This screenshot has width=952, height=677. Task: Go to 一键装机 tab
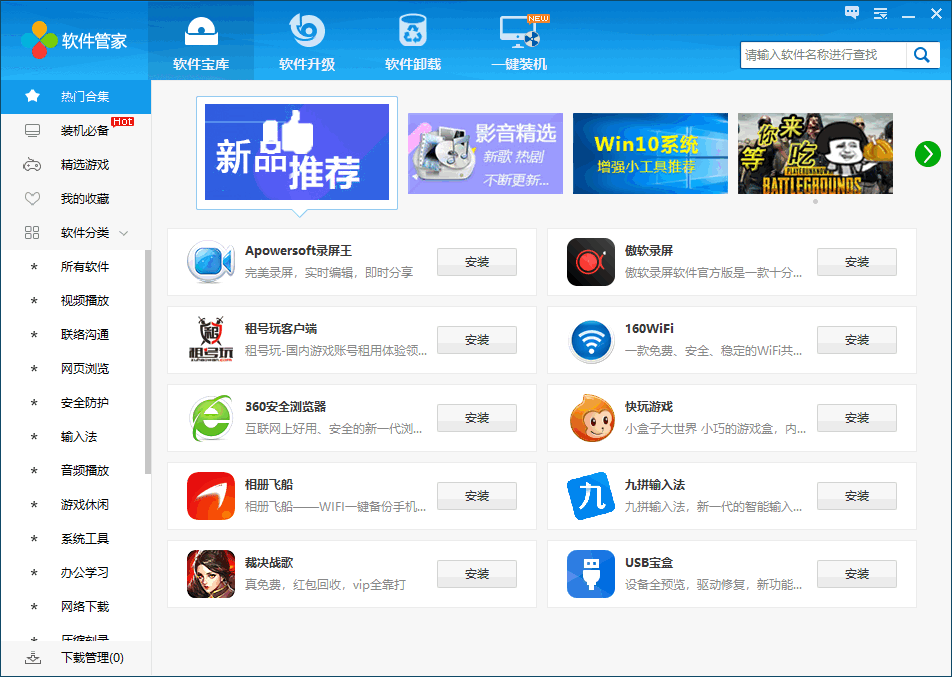point(519,40)
